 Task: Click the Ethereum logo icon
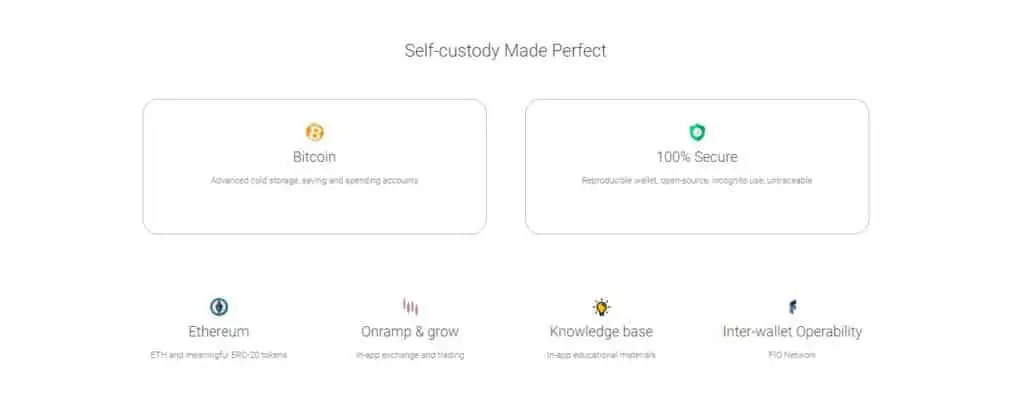pyautogui.click(x=219, y=306)
